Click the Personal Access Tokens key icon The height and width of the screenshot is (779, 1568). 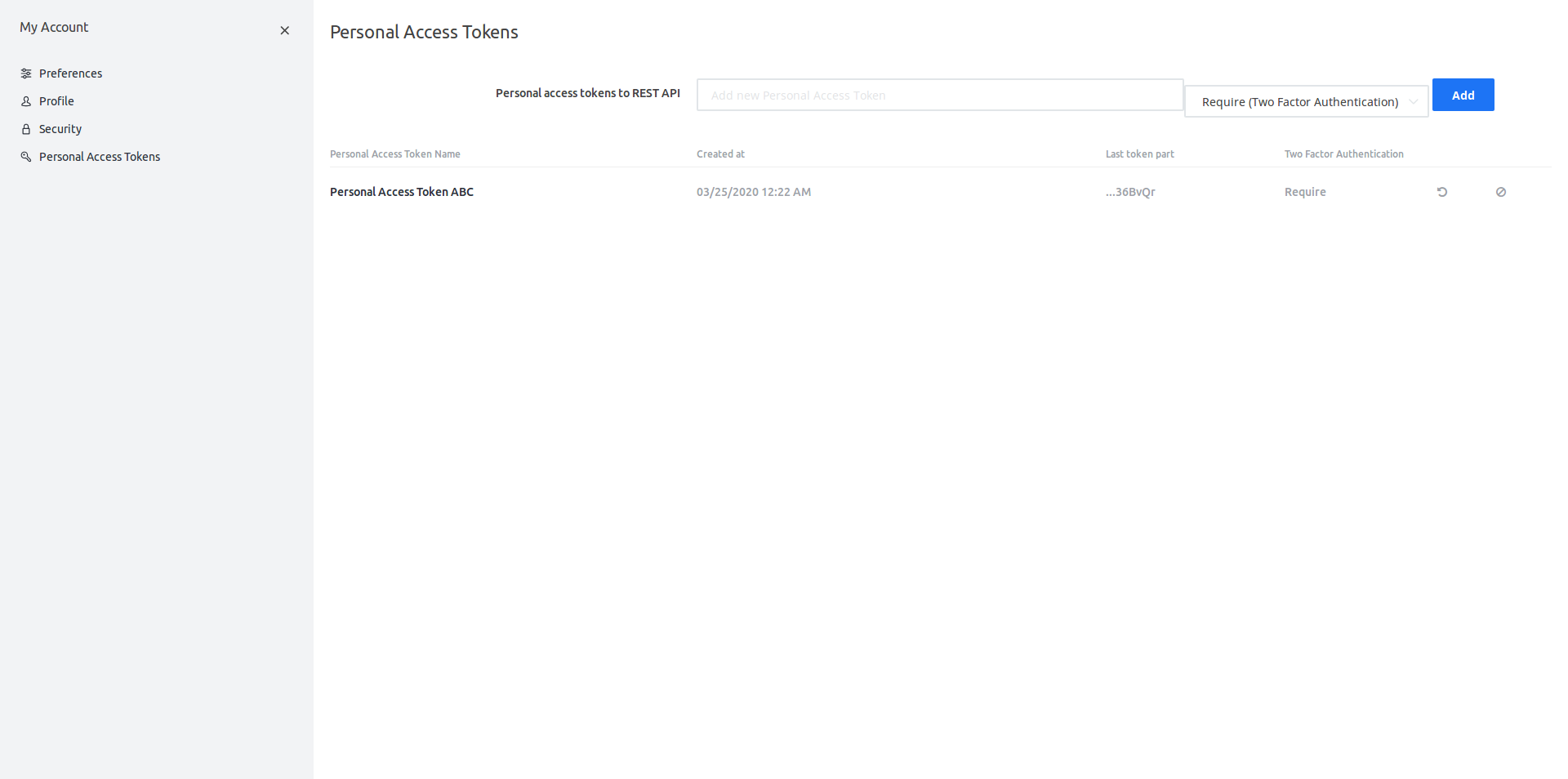click(x=25, y=156)
